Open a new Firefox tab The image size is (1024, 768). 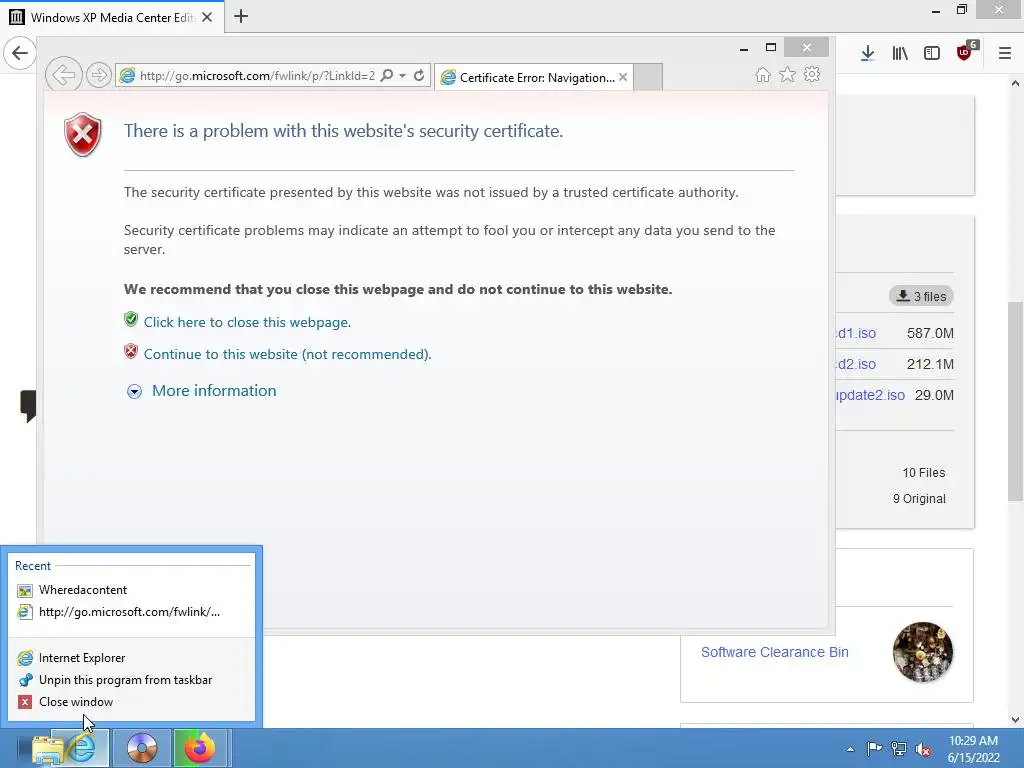pos(241,16)
